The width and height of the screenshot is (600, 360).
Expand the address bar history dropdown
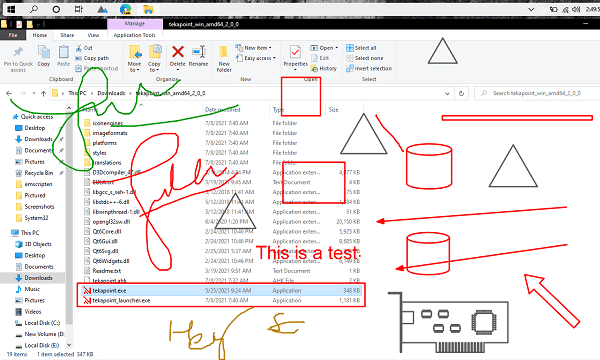[447, 93]
